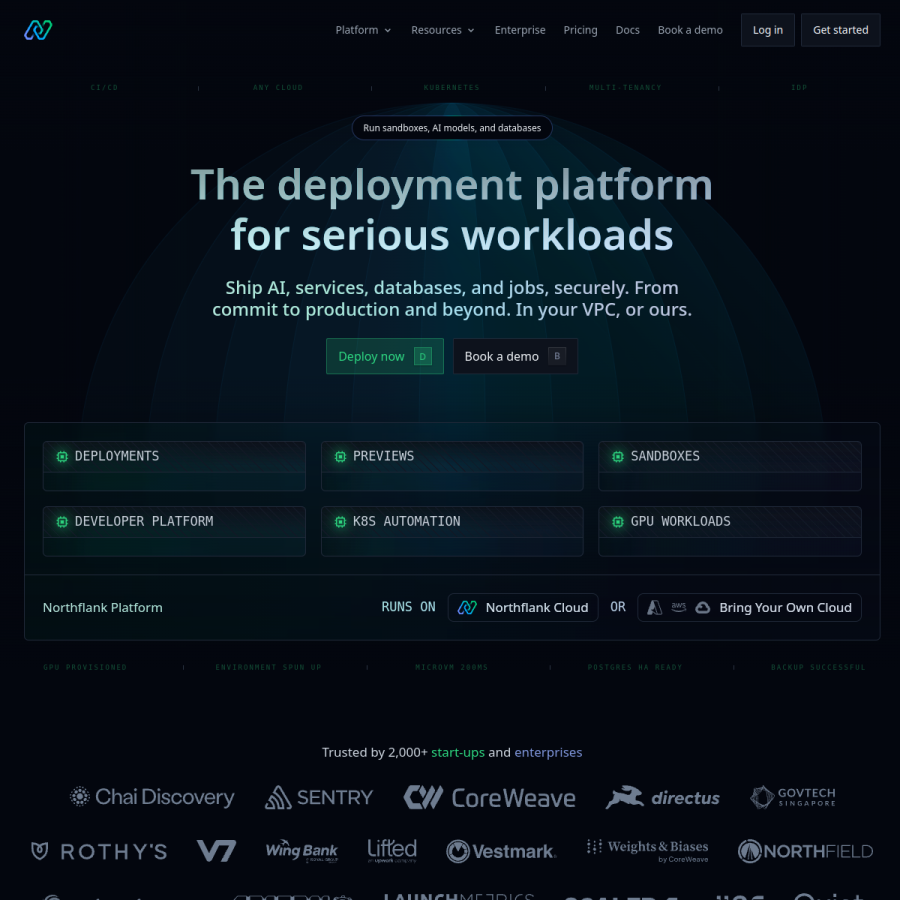The height and width of the screenshot is (900, 900).
Task: Click the chip icon beside Sandboxes
Action: coord(618,456)
